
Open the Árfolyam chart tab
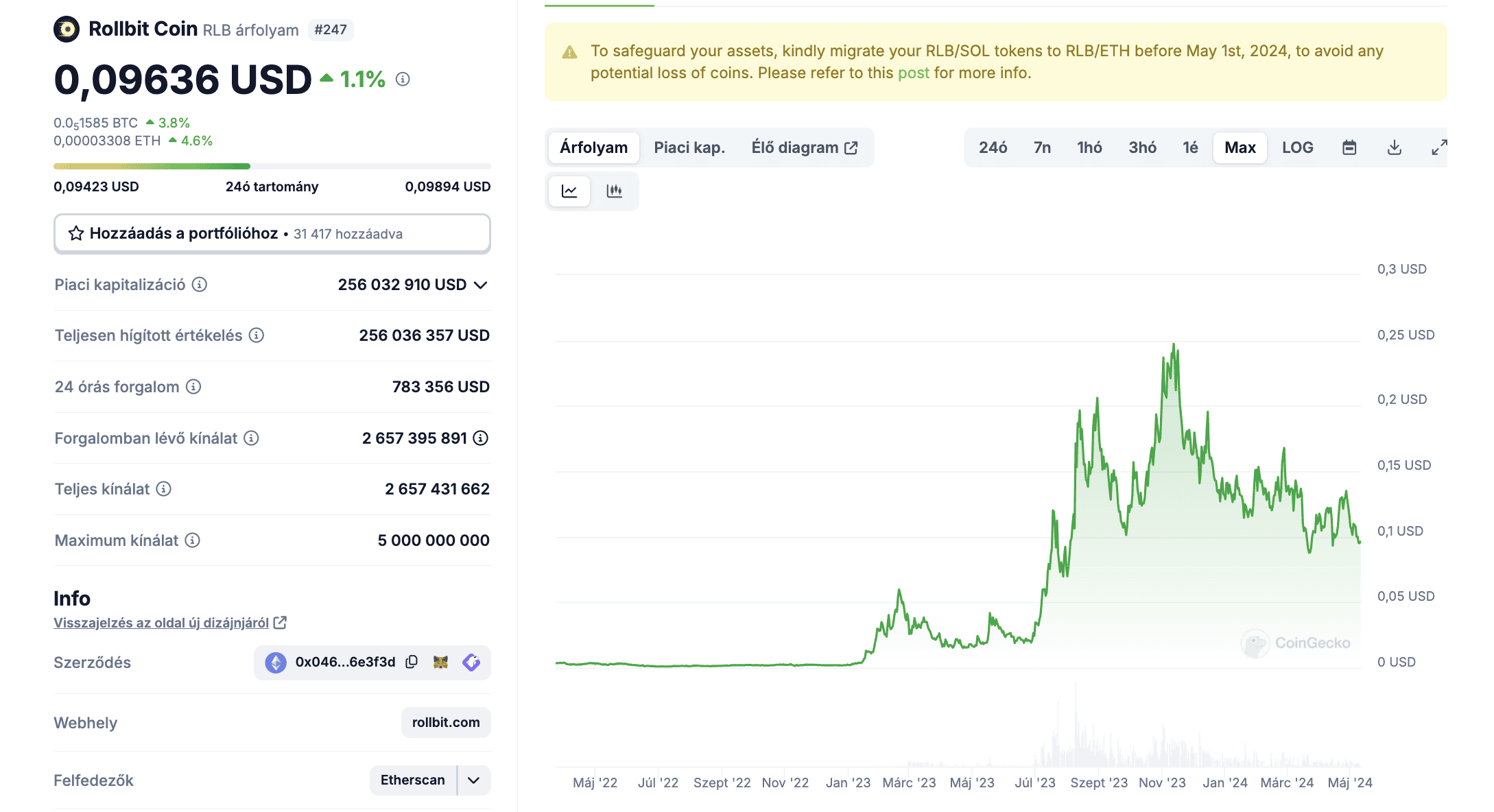594,147
